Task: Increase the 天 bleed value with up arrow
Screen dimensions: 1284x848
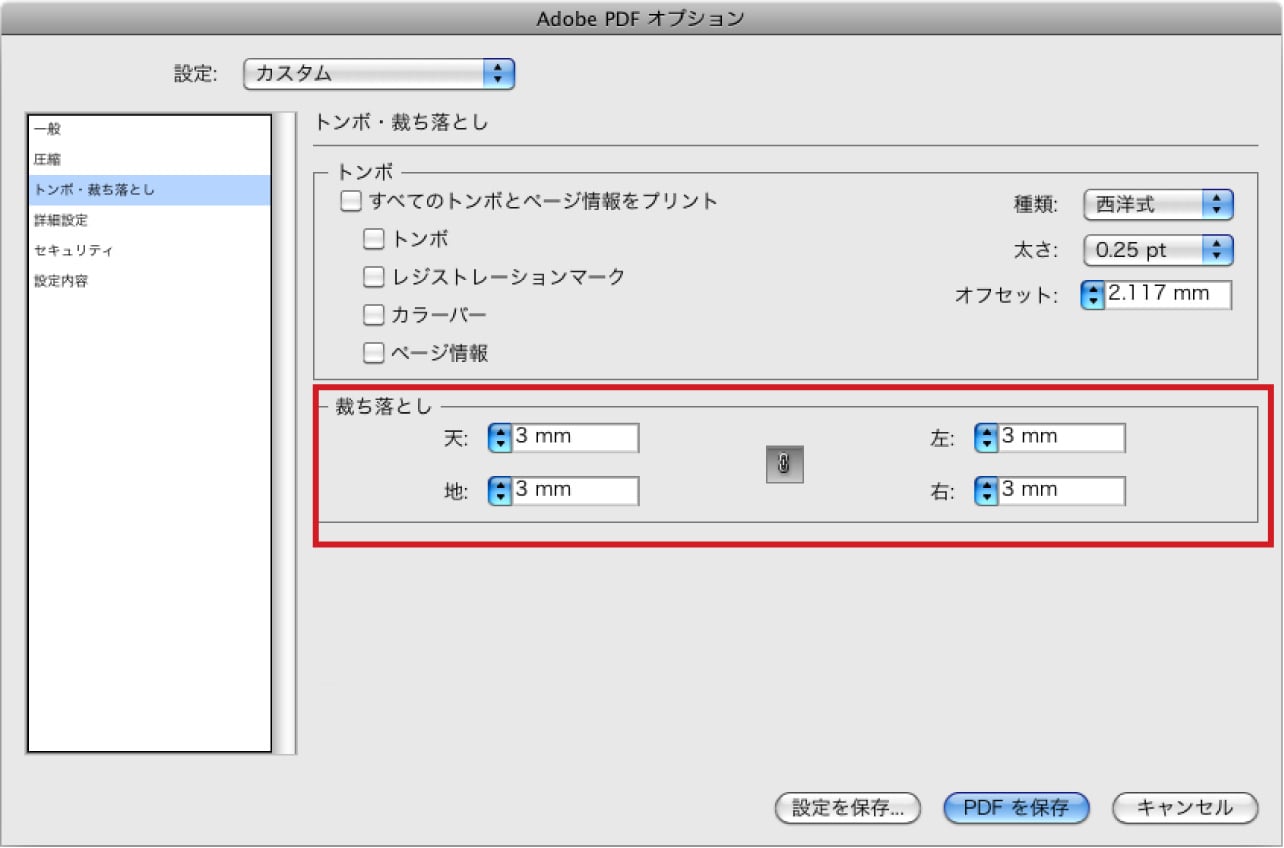Action: click(x=498, y=432)
